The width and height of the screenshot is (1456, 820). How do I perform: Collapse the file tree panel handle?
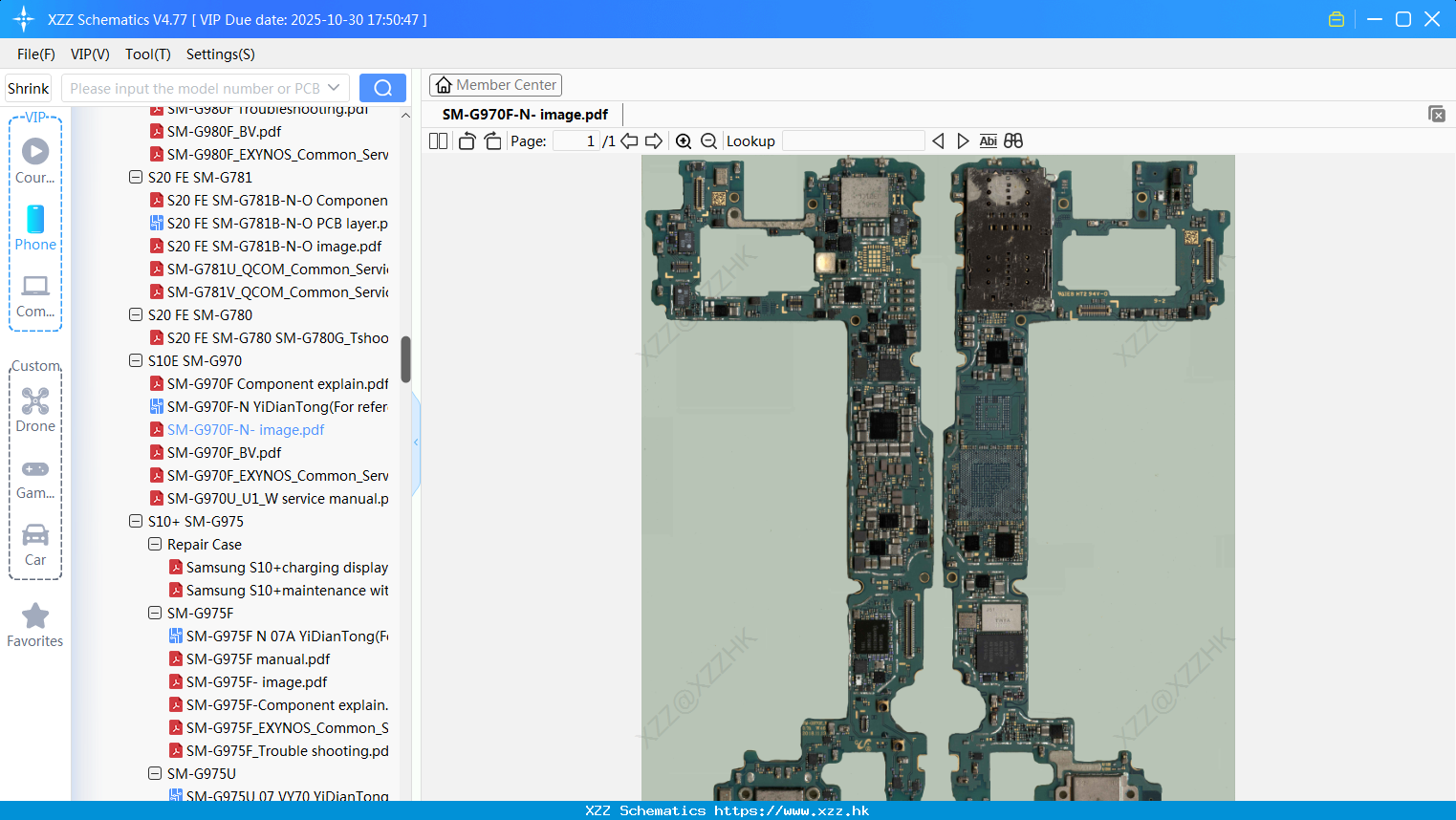416,442
